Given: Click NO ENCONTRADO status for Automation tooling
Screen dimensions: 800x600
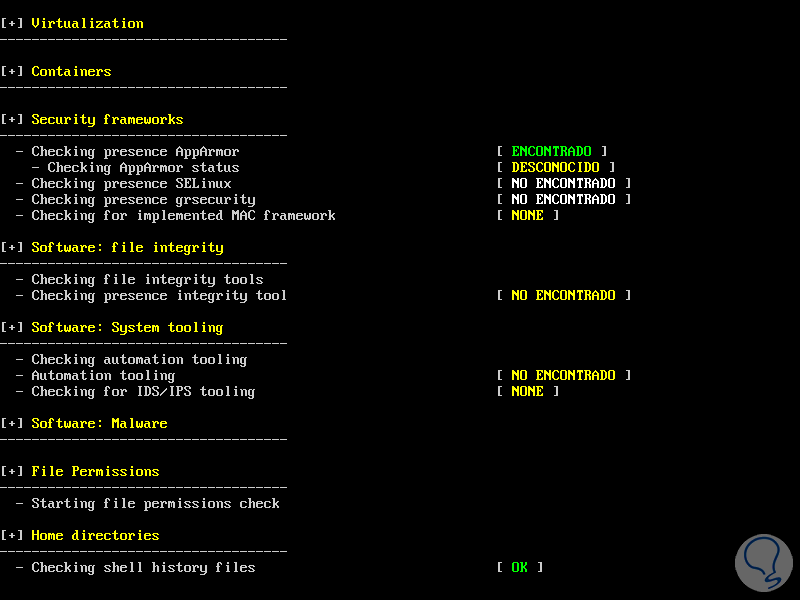Looking at the screenshot, I should [563, 375].
